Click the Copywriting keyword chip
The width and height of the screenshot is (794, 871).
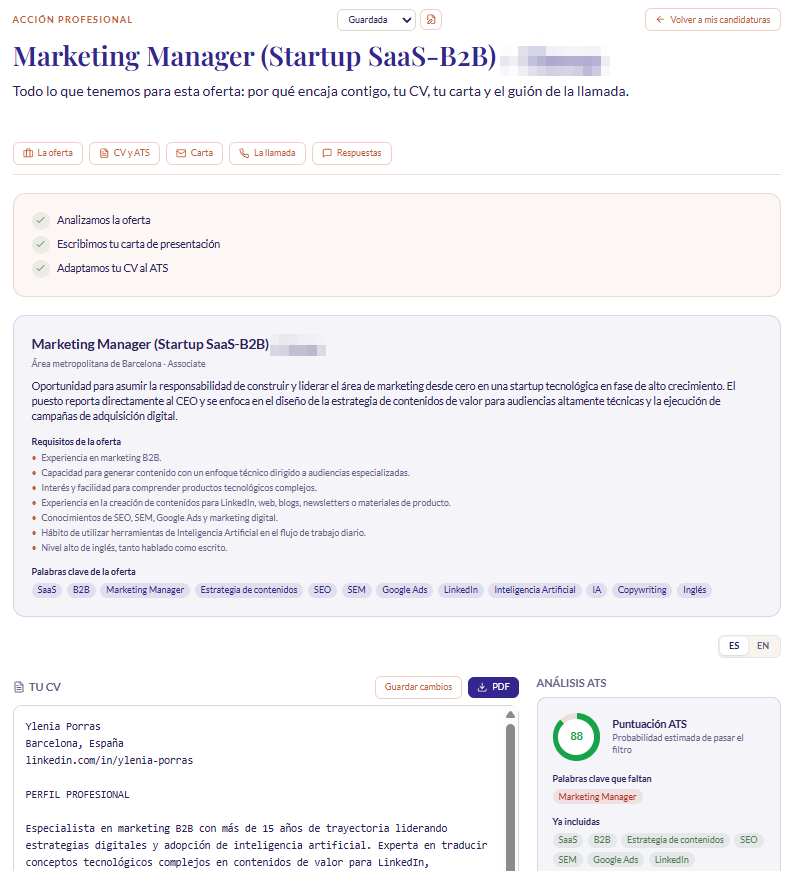(642, 590)
